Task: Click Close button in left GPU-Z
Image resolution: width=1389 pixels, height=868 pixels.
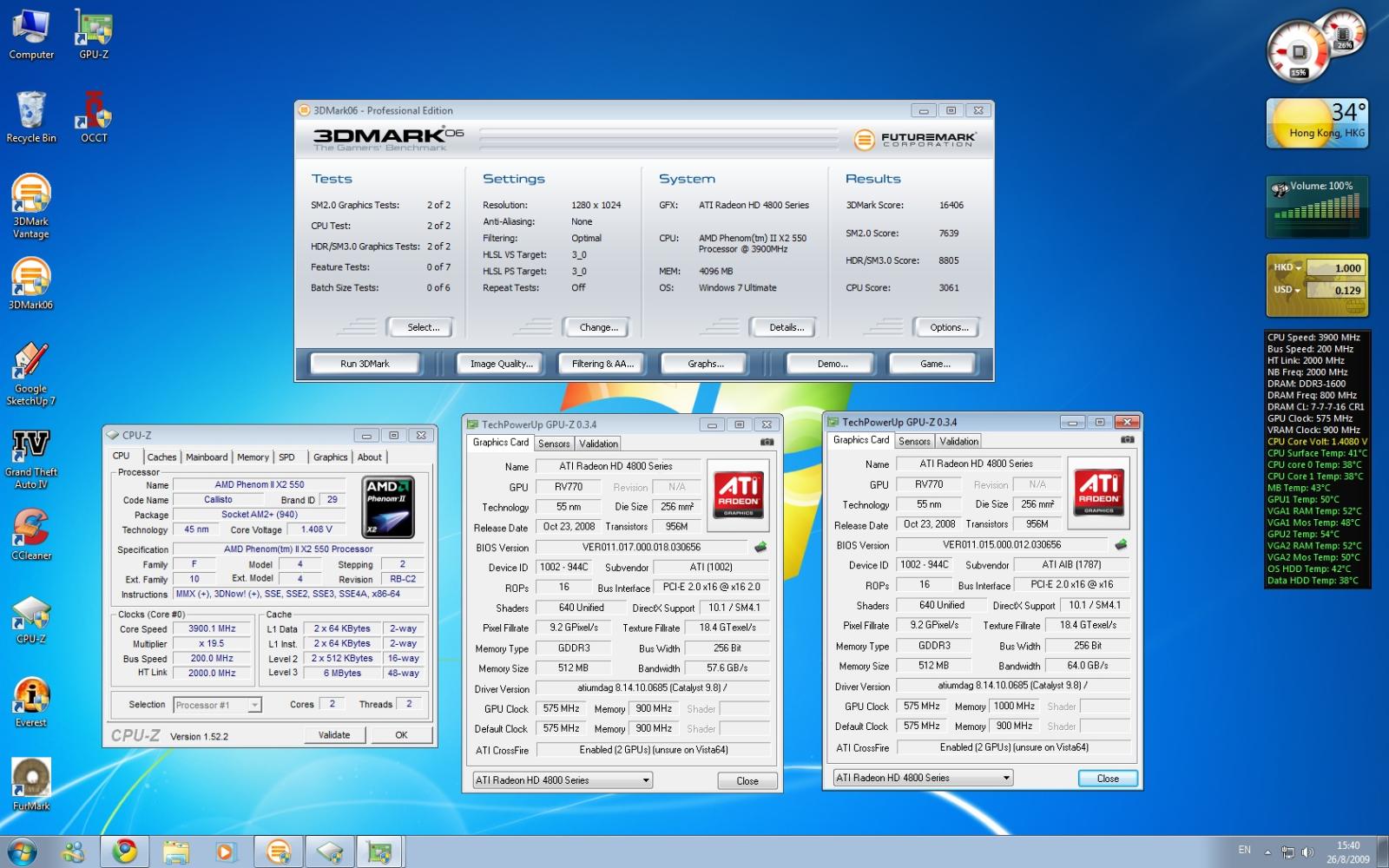Action: click(x=747, y=781)
